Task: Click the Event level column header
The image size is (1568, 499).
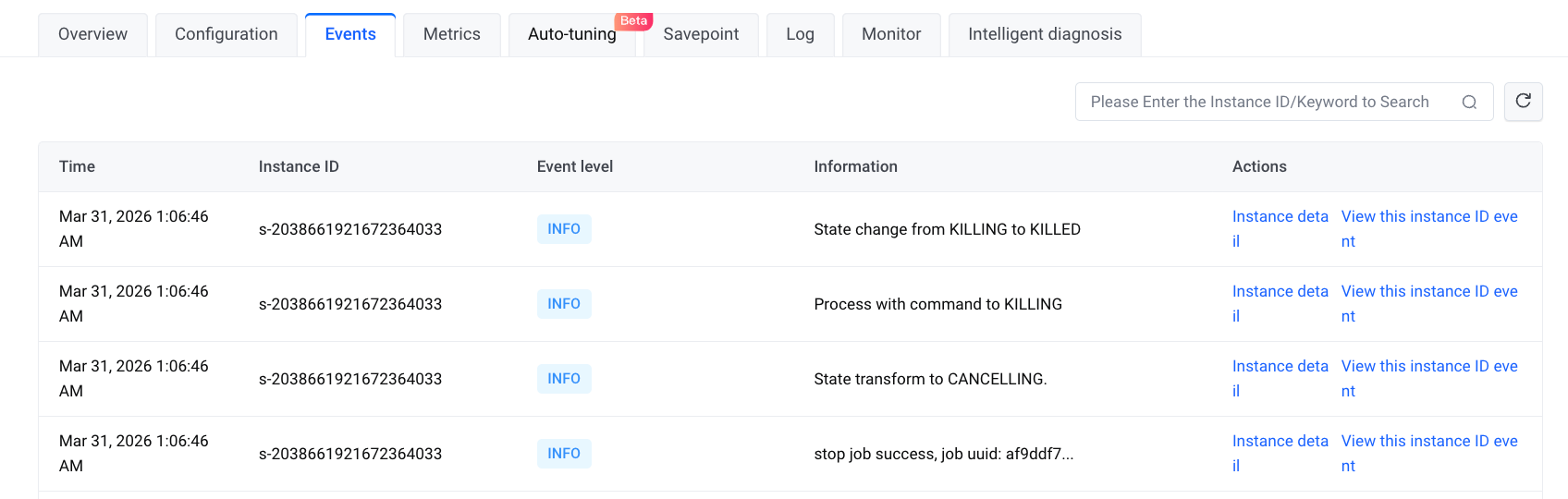Action: [x=575, y=166]
